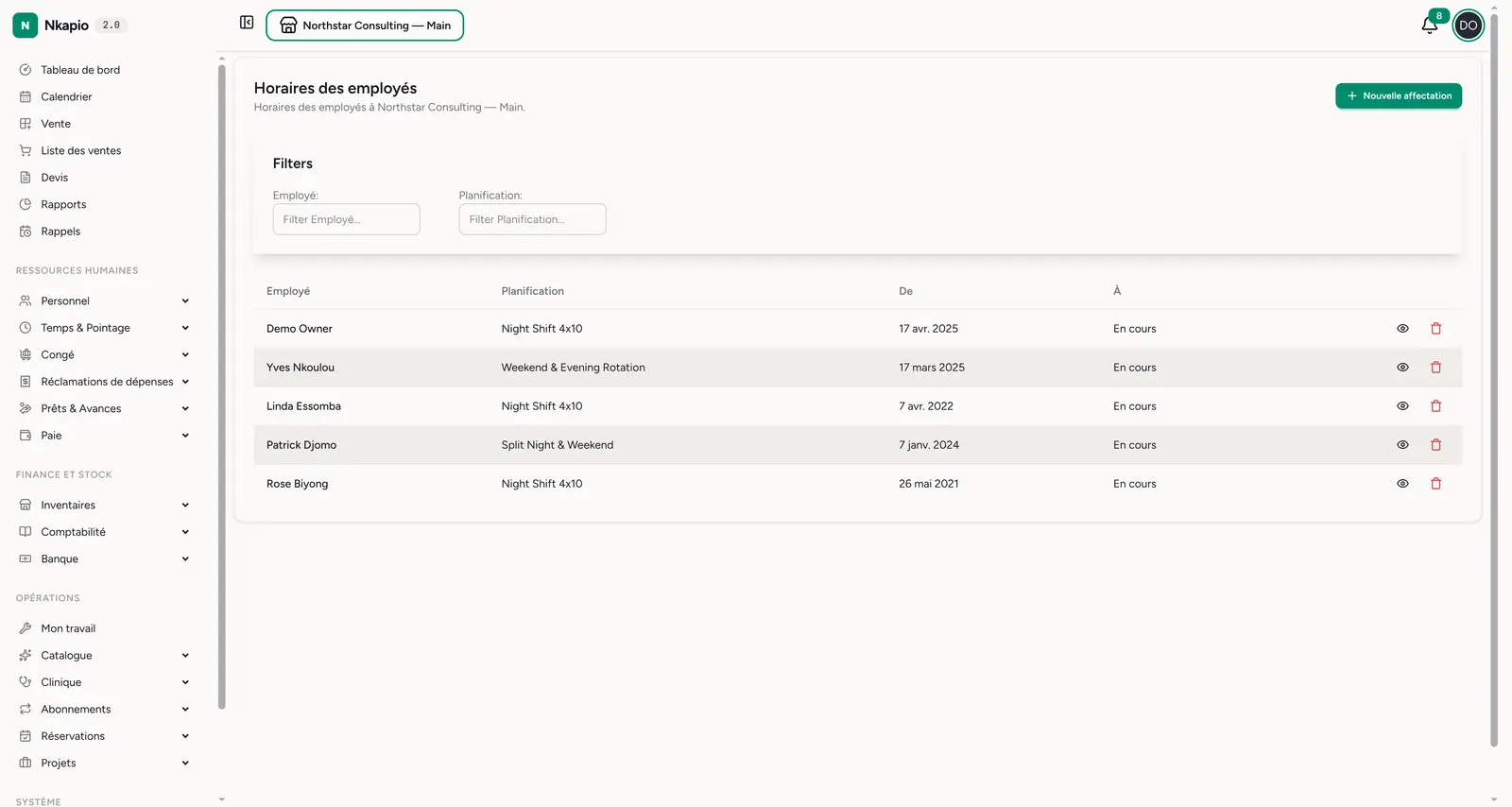Focus the Filter Employé input
Image resolution: width=1512 pixels, height=807 pixels.
(346, 219)
